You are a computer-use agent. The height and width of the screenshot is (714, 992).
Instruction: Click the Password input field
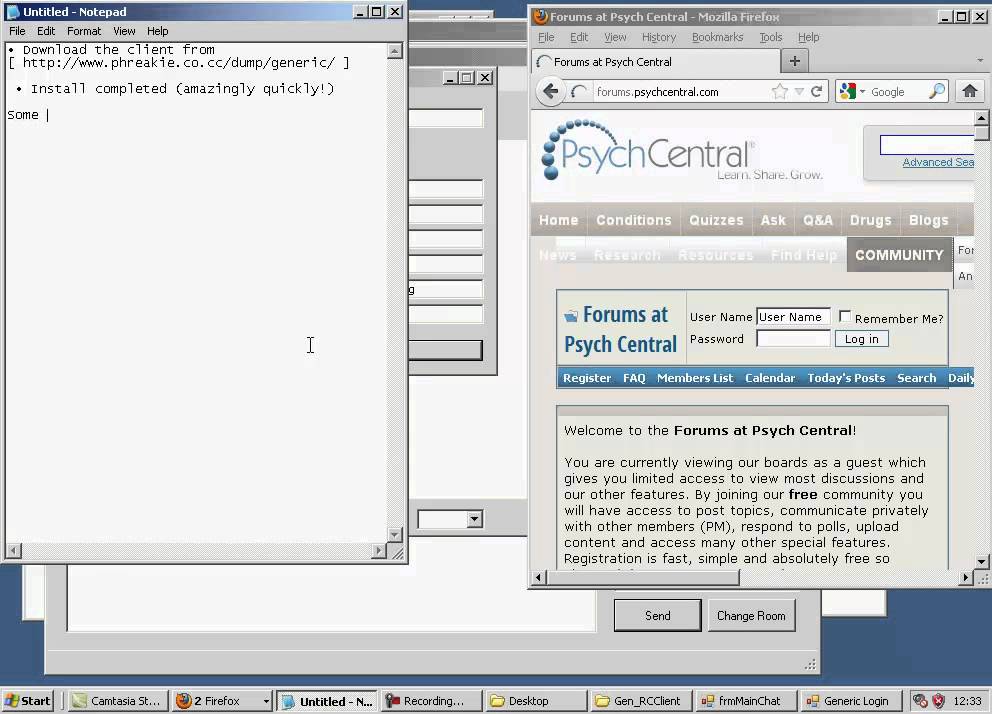(793, 339)
